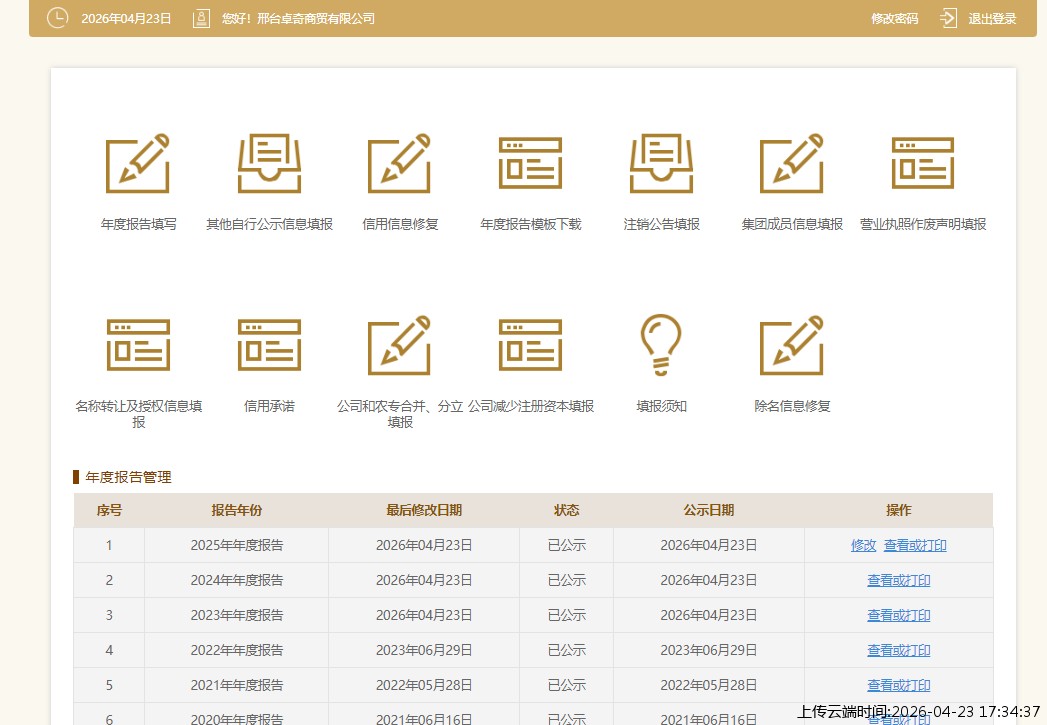Click the 集团成员信息填报 icon
This screenshot has width=1047, height=725.
tap(792, 164)
